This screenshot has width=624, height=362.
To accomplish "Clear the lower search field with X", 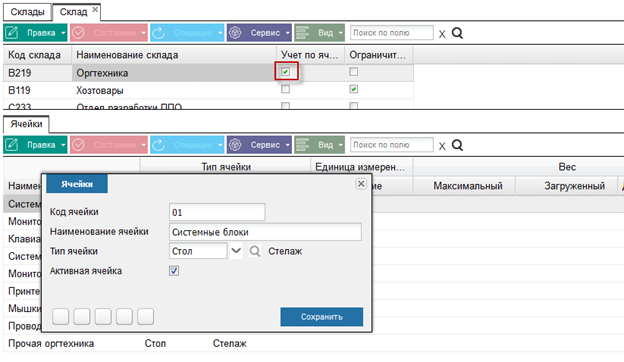I will [442, 146].
